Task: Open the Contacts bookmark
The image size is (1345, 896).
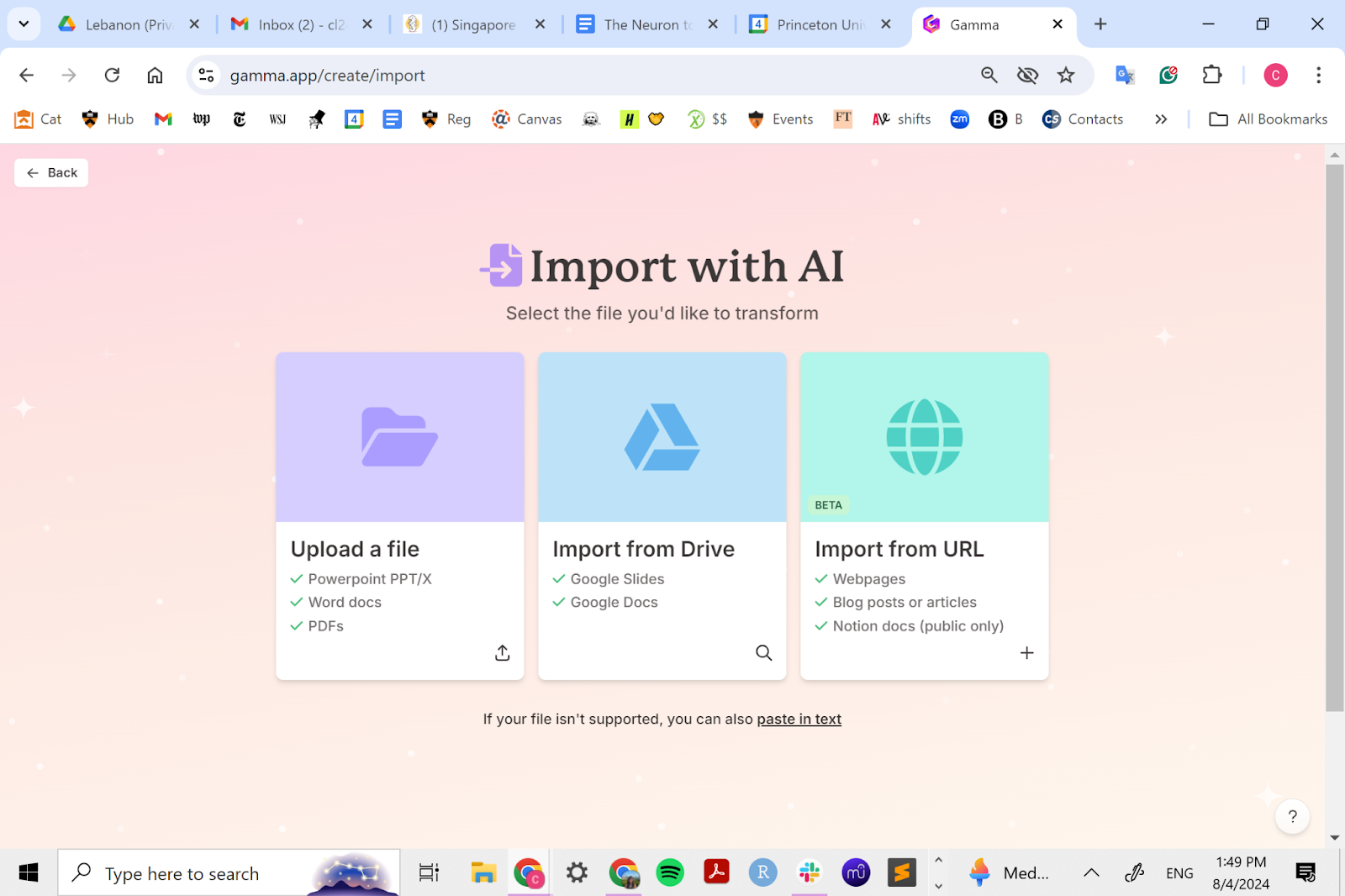Action: 1083,119
